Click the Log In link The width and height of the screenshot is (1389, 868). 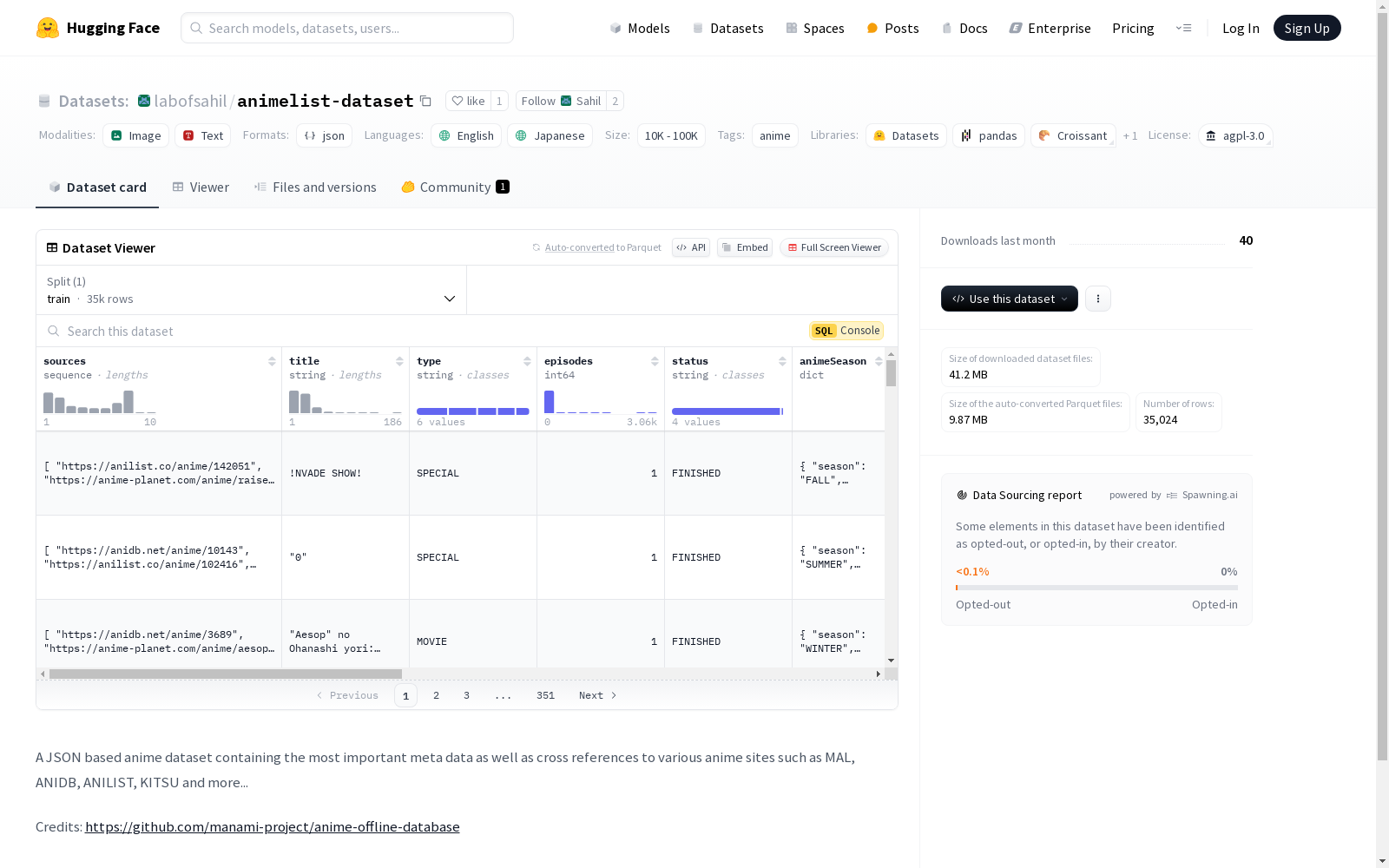click(x=1241, y=28)
